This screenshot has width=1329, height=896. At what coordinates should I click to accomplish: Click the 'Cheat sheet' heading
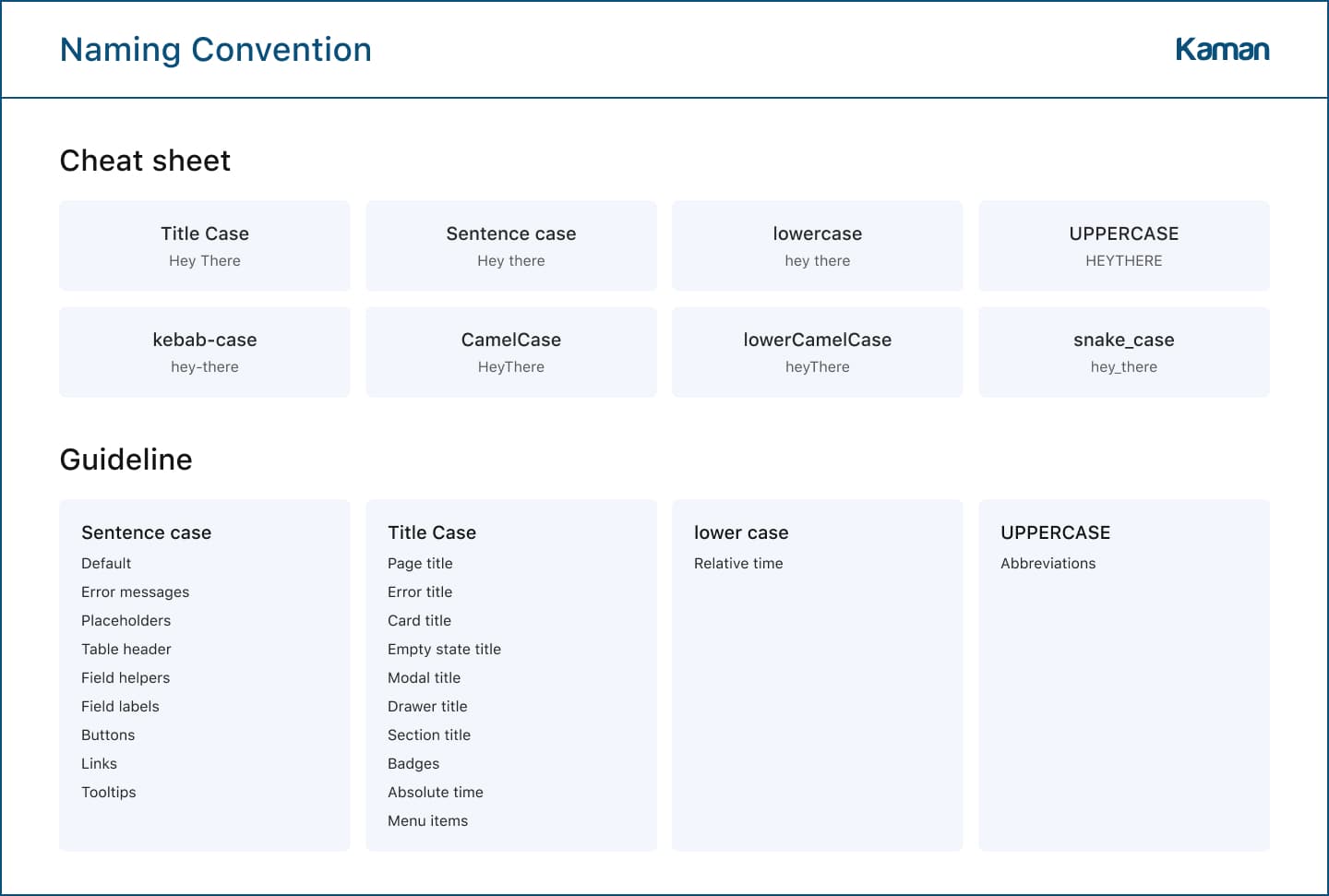[x=145, y=161]
